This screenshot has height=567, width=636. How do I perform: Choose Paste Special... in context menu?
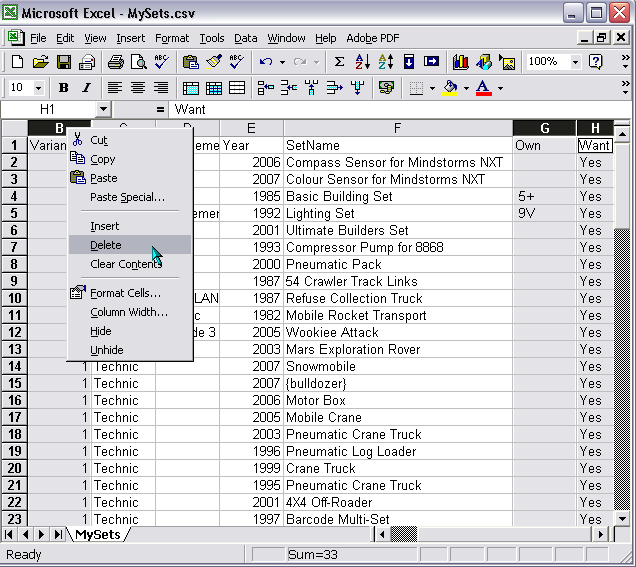[130, 197]
